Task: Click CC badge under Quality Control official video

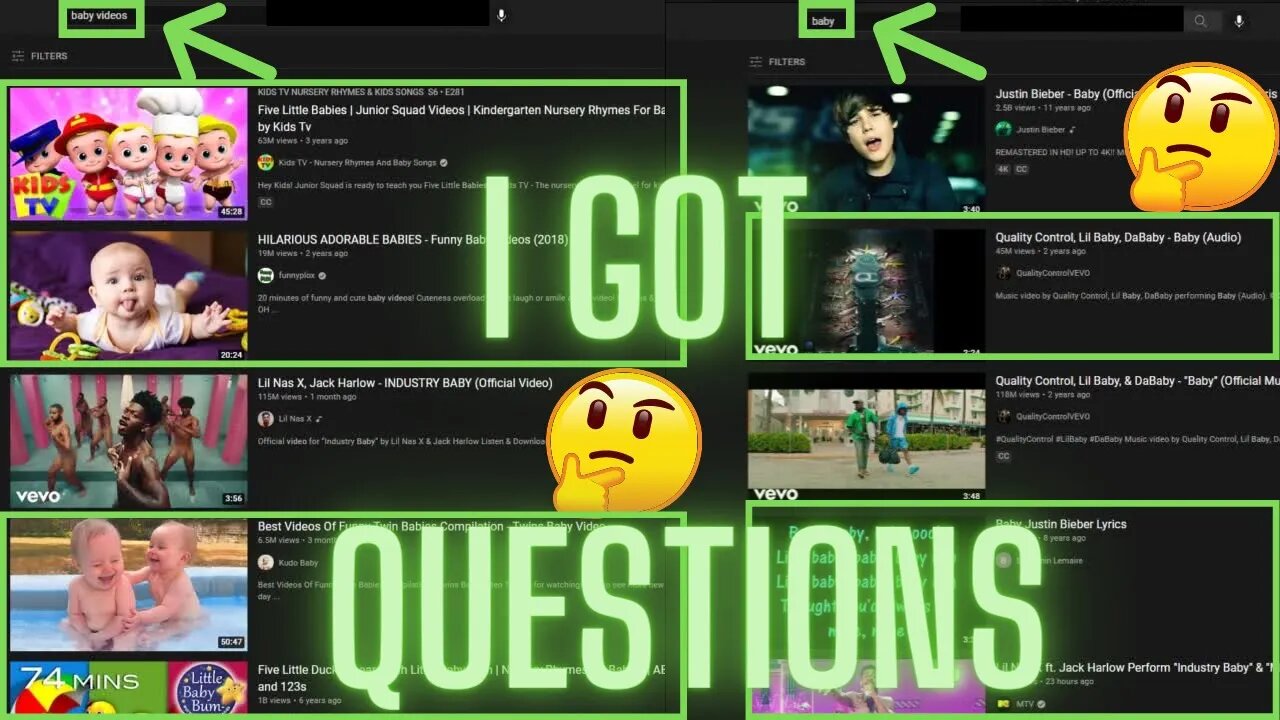Action: tap(1004, 456)
